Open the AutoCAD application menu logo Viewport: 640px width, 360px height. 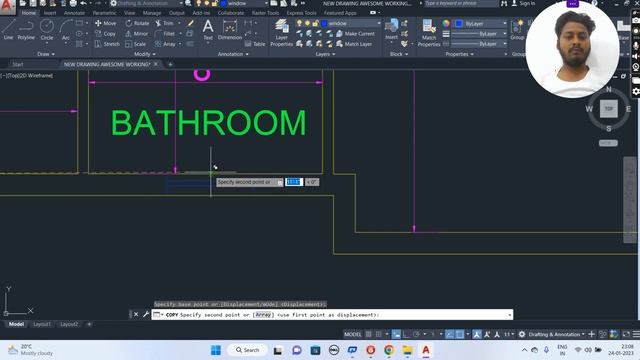click(7, 6)
